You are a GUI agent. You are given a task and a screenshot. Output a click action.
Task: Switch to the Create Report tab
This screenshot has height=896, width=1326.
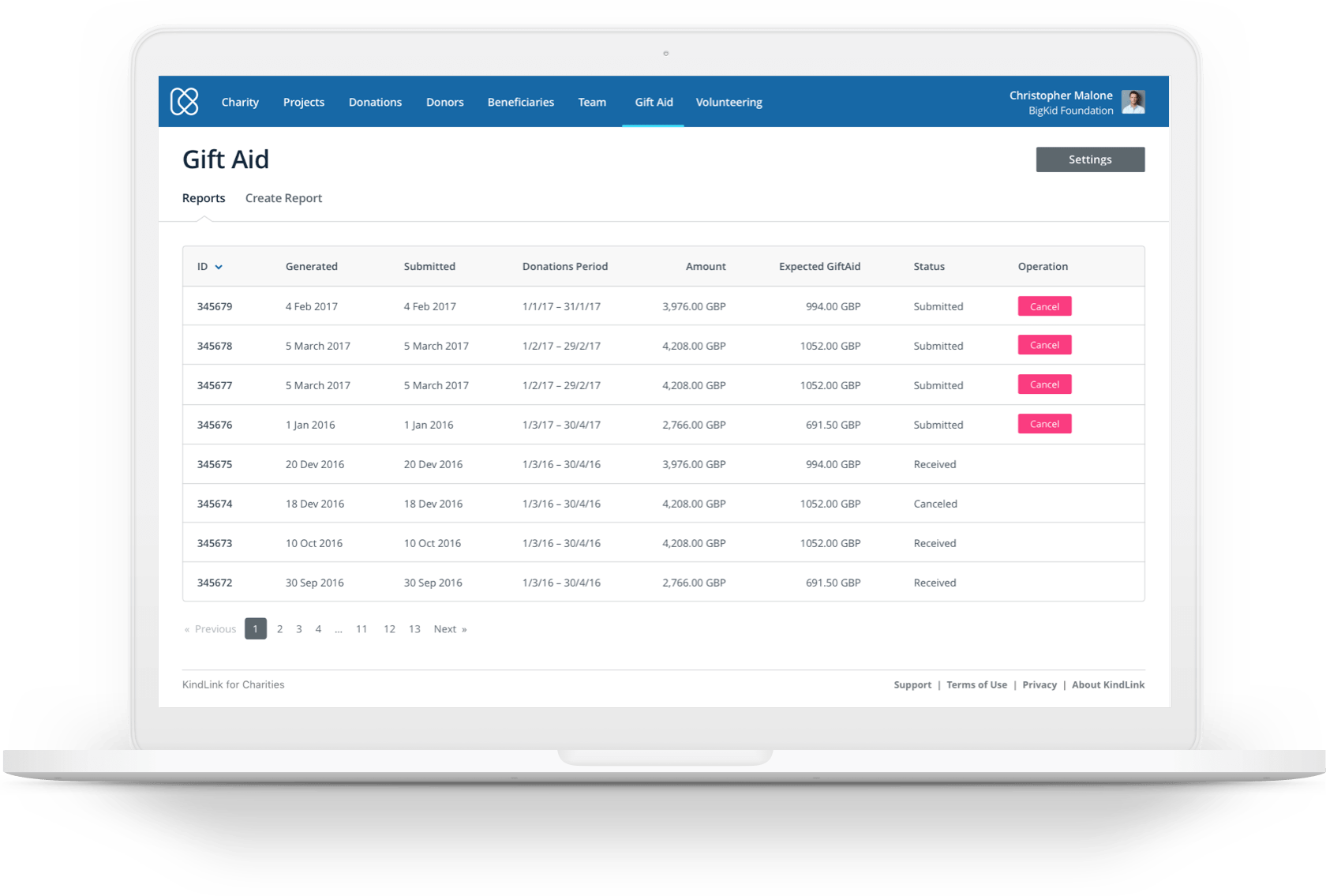(283, 197)
